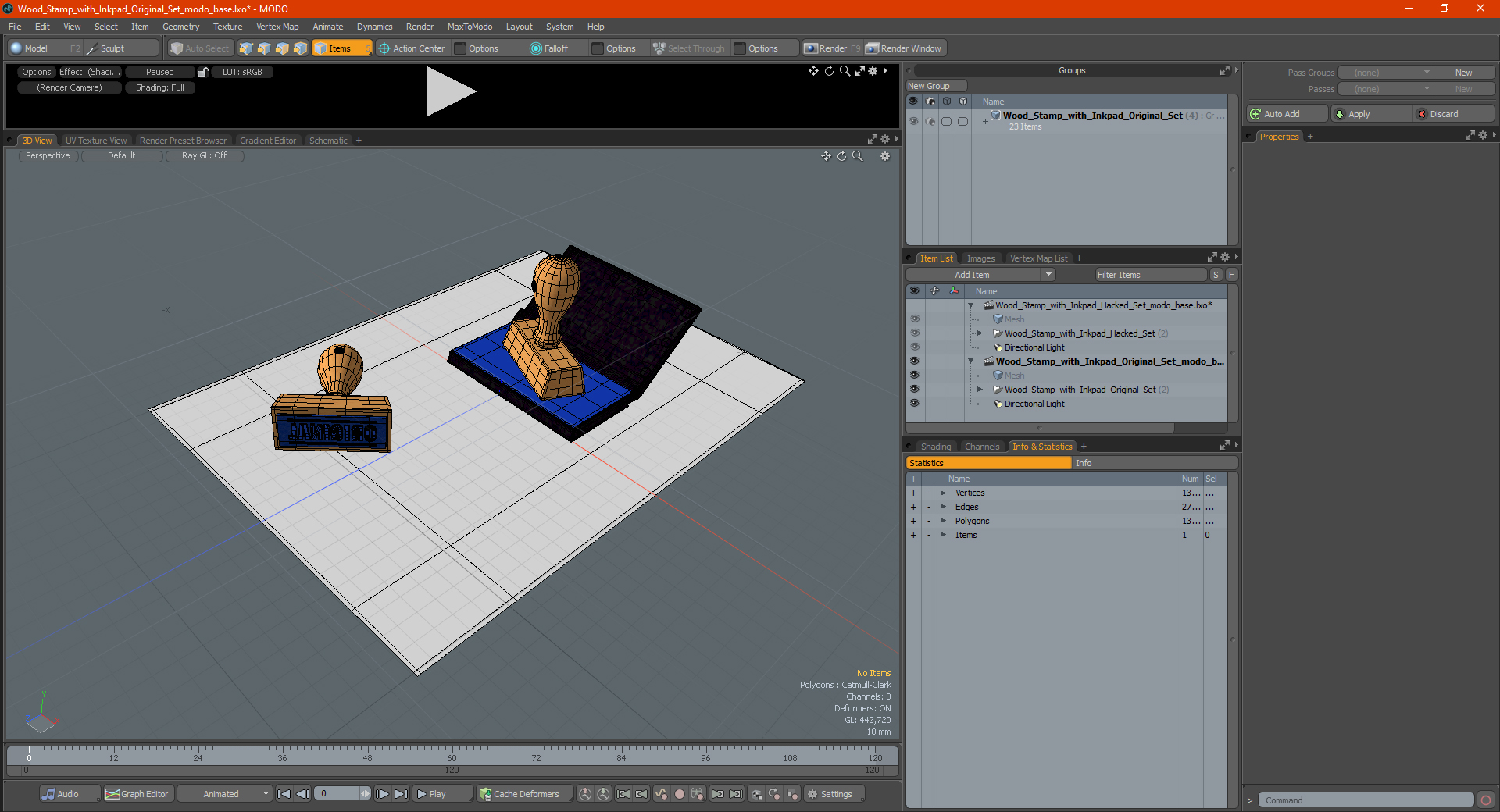Click the 3D viewport zoom magnifier icon
1500x812 pixels.
pyautogui.click(x=858, y=156)
